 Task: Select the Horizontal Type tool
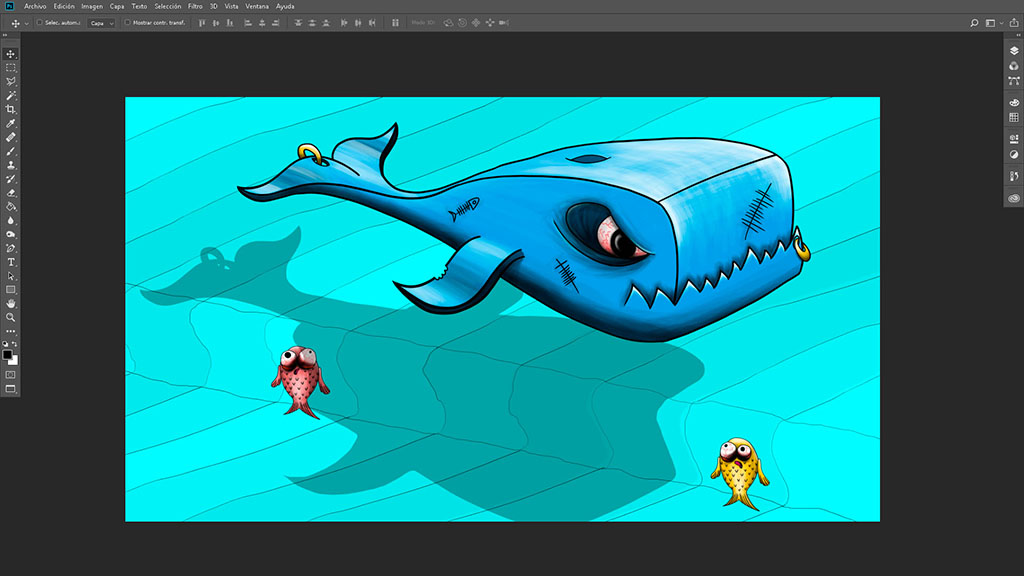[x=11, y=262]
